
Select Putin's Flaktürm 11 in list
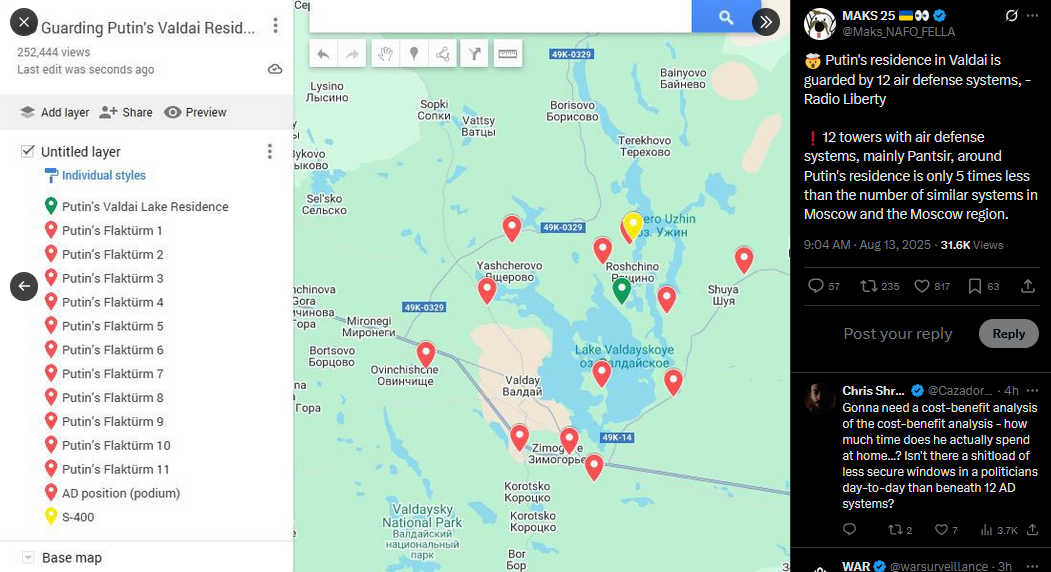point(107,469)
